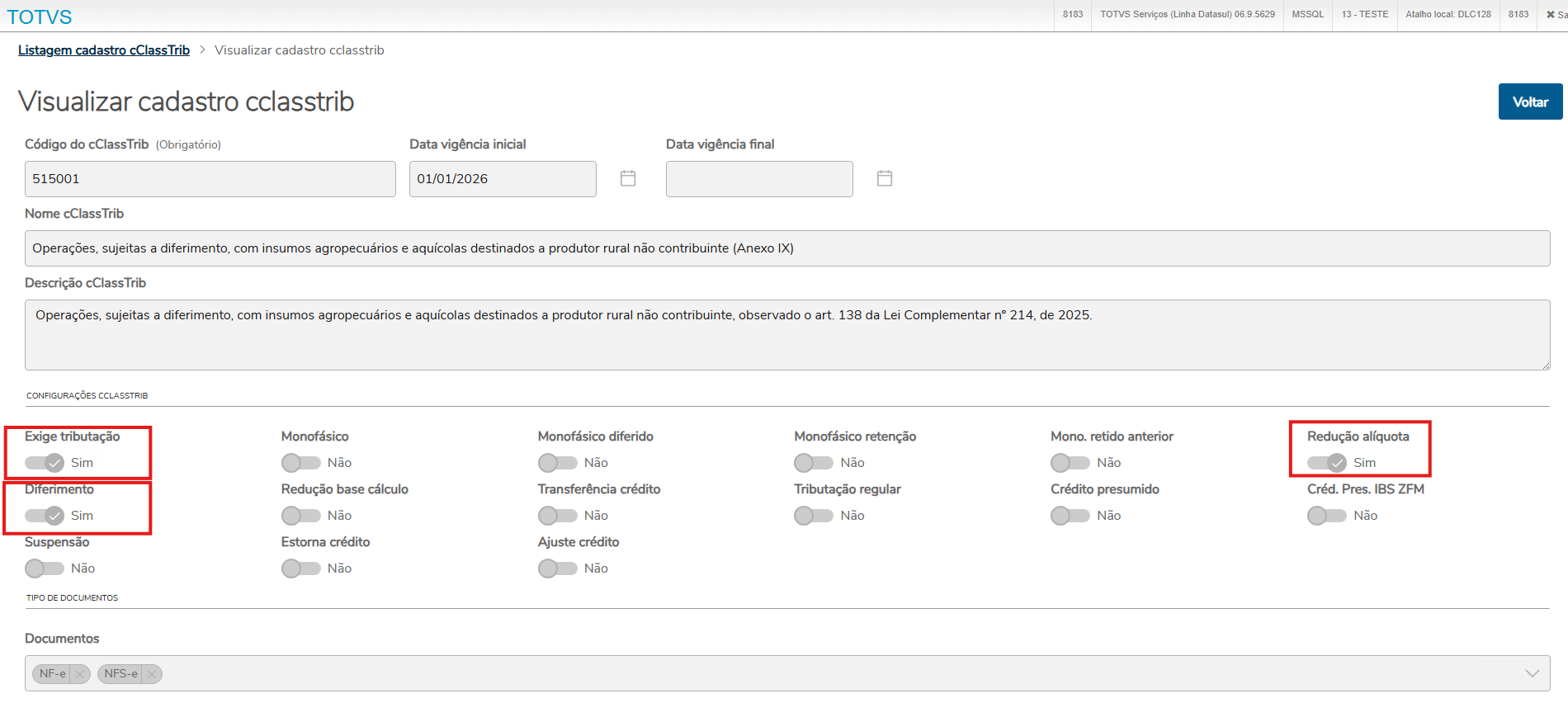Remove the NF-e document tag

click(x=80, y=674)
